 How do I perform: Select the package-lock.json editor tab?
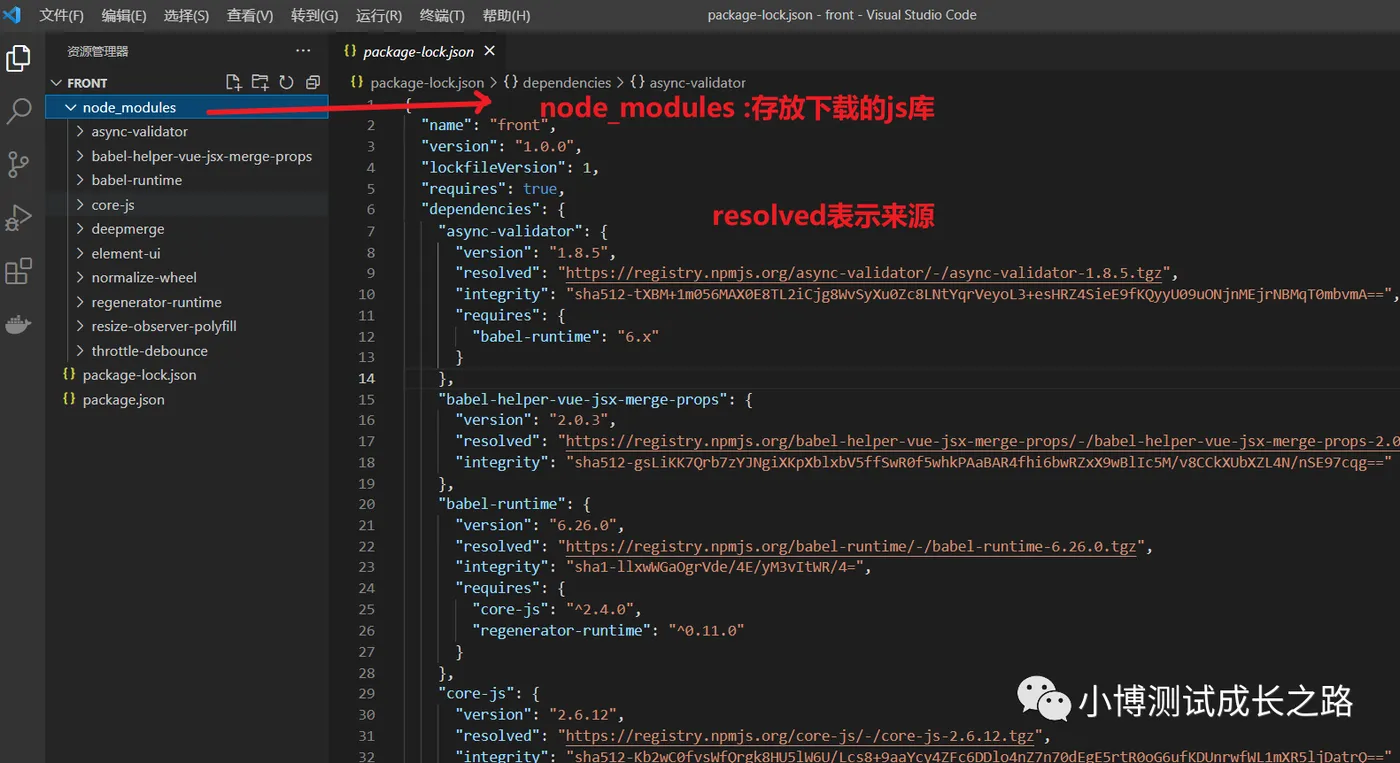pos(418,51)
